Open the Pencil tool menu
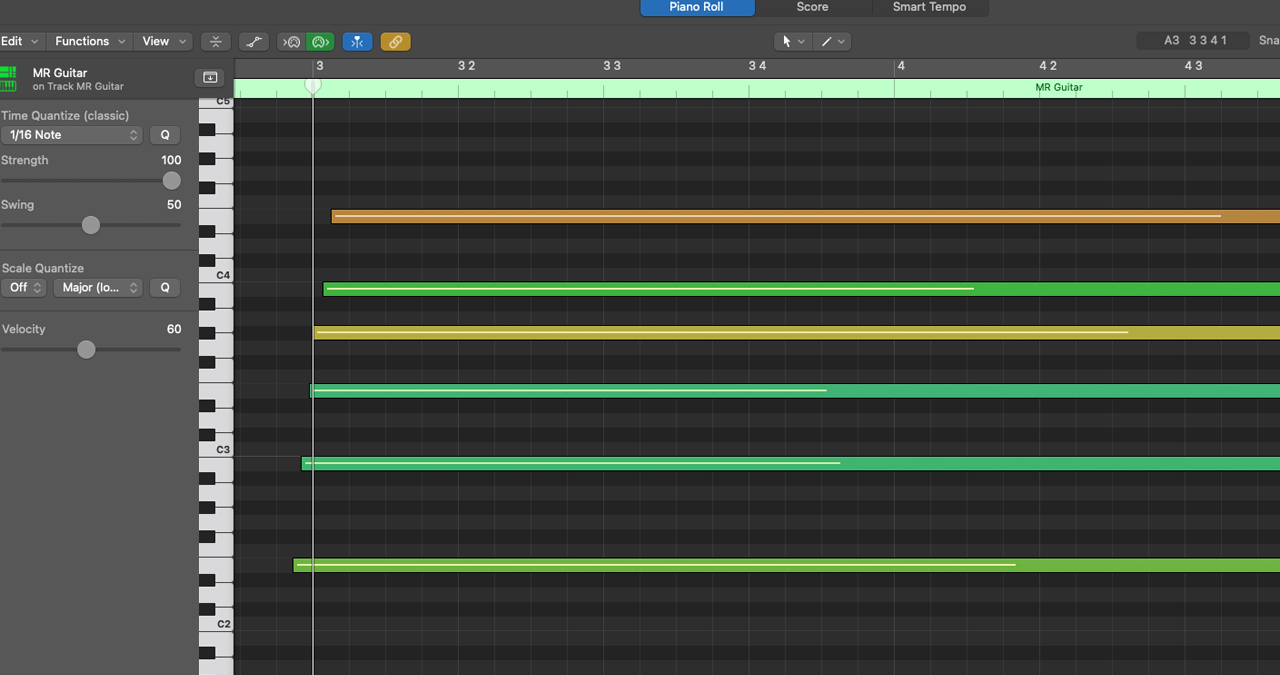 coord(831,42)
